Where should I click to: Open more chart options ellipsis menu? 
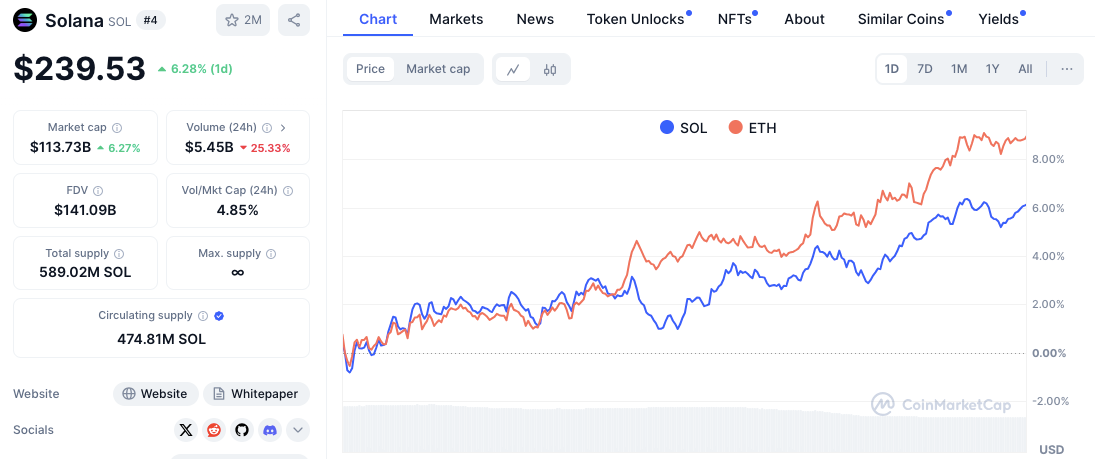click(x=1067, y=69)
